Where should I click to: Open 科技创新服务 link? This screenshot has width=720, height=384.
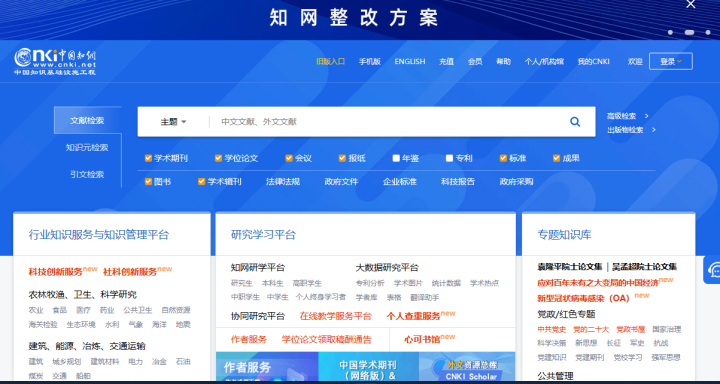pos(56,271)
